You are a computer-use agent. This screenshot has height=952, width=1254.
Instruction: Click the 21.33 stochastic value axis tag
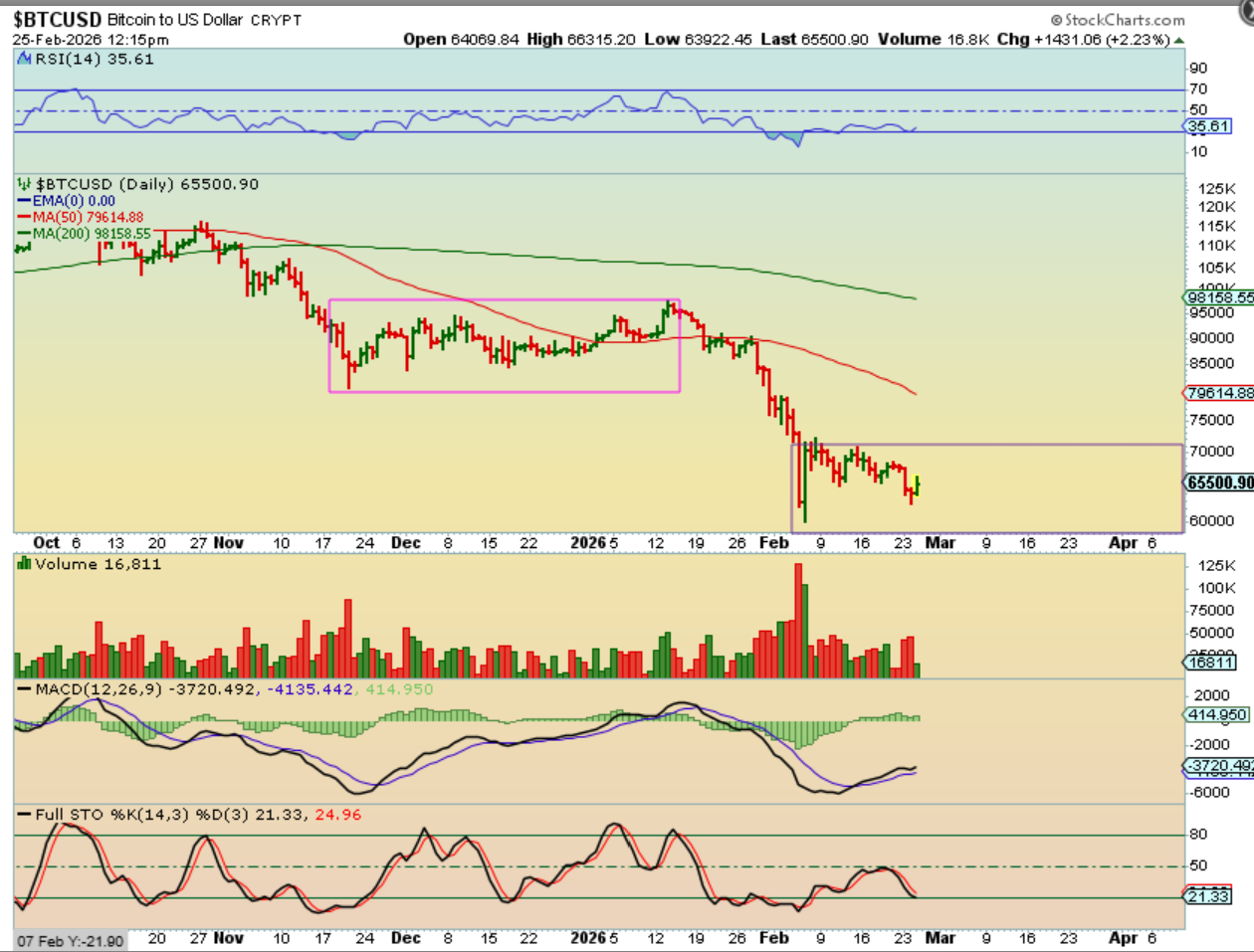1208,896
